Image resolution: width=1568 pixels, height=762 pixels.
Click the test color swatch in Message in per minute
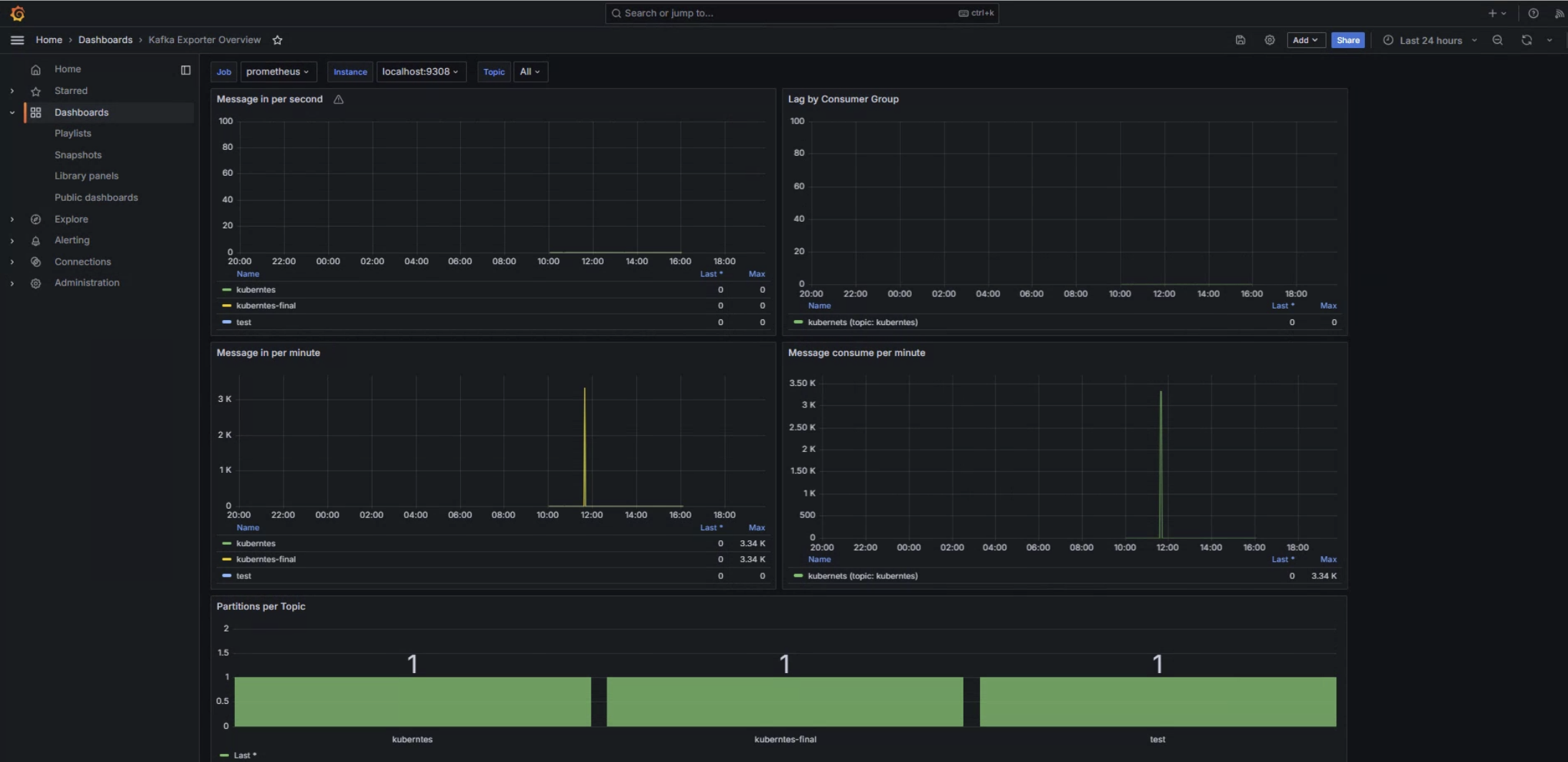[227, 575]
